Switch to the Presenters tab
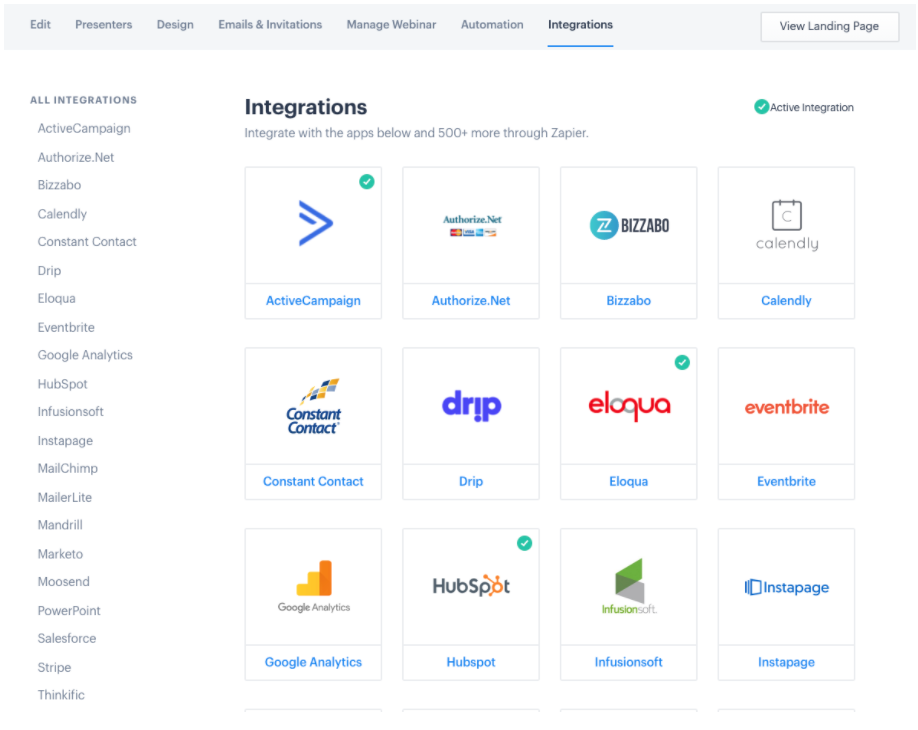 tap(104, 25)
